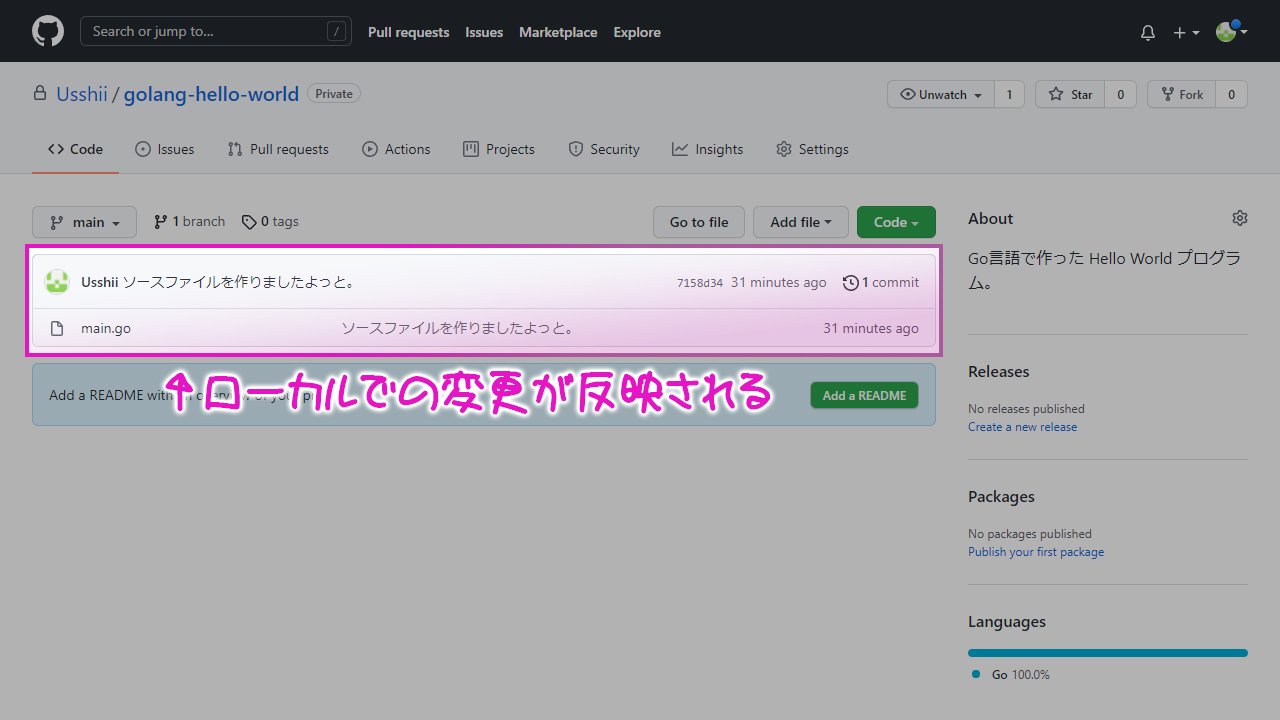Open Issues in top navigation
1280x720 pixels.
pyautogui.click(x=484, y=32)
